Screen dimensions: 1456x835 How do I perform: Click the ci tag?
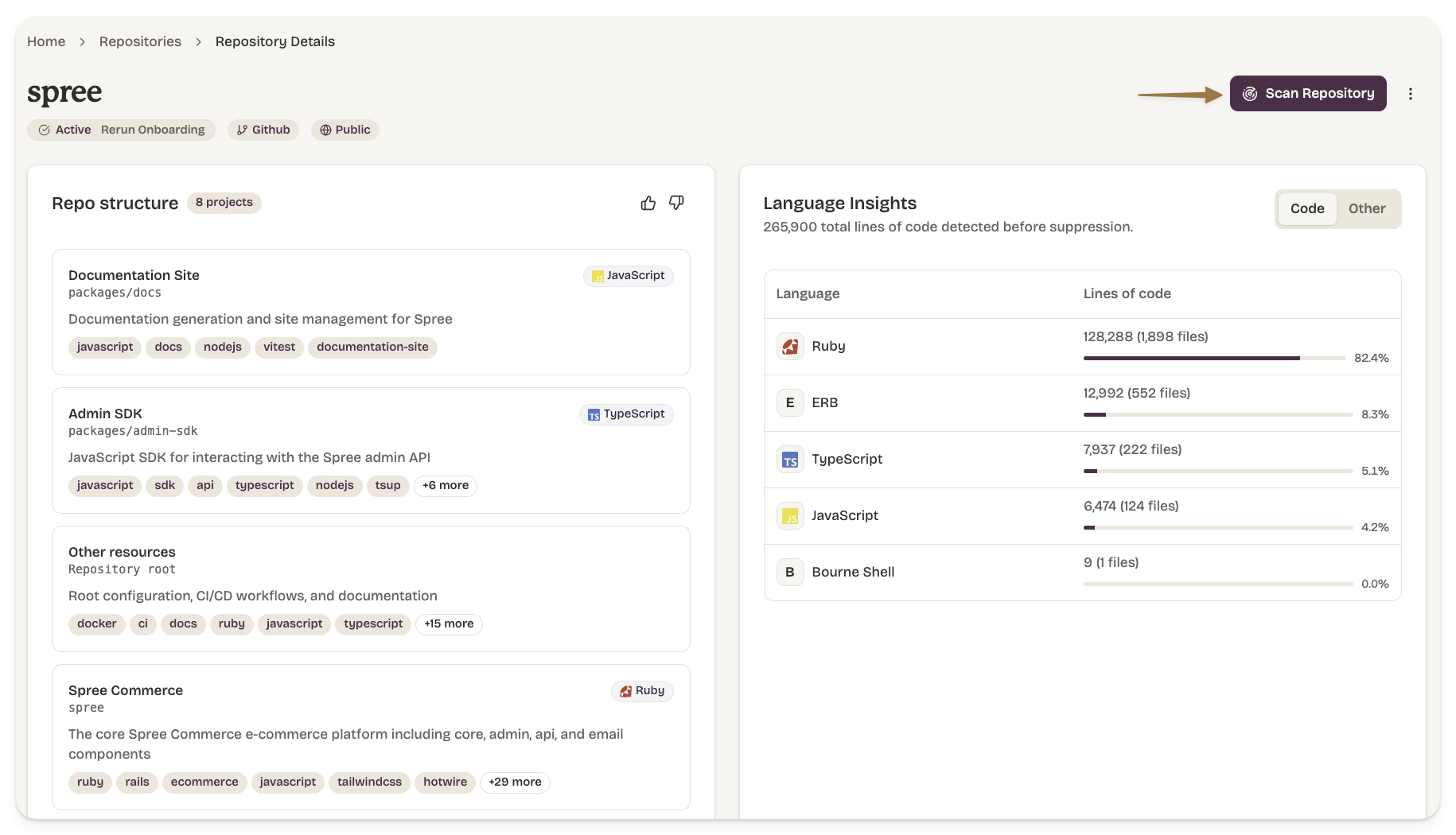(143, 624)
